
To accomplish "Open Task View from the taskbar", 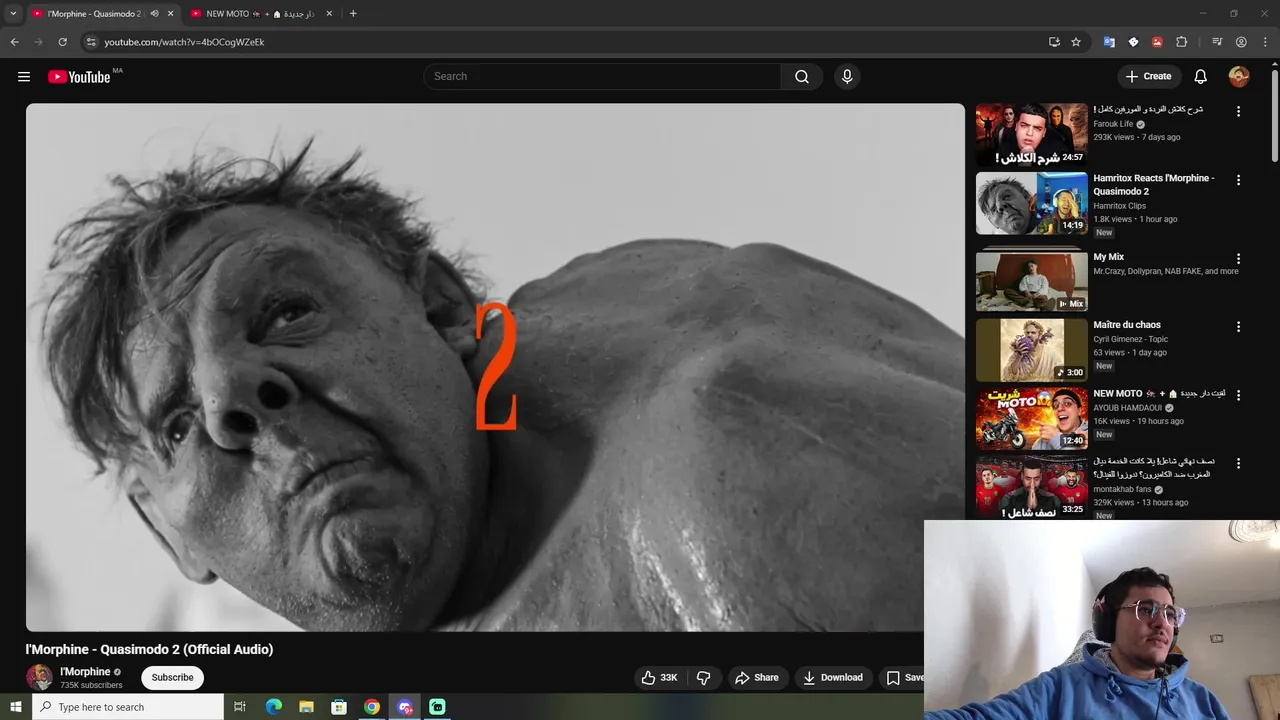I will coord(240,707).
